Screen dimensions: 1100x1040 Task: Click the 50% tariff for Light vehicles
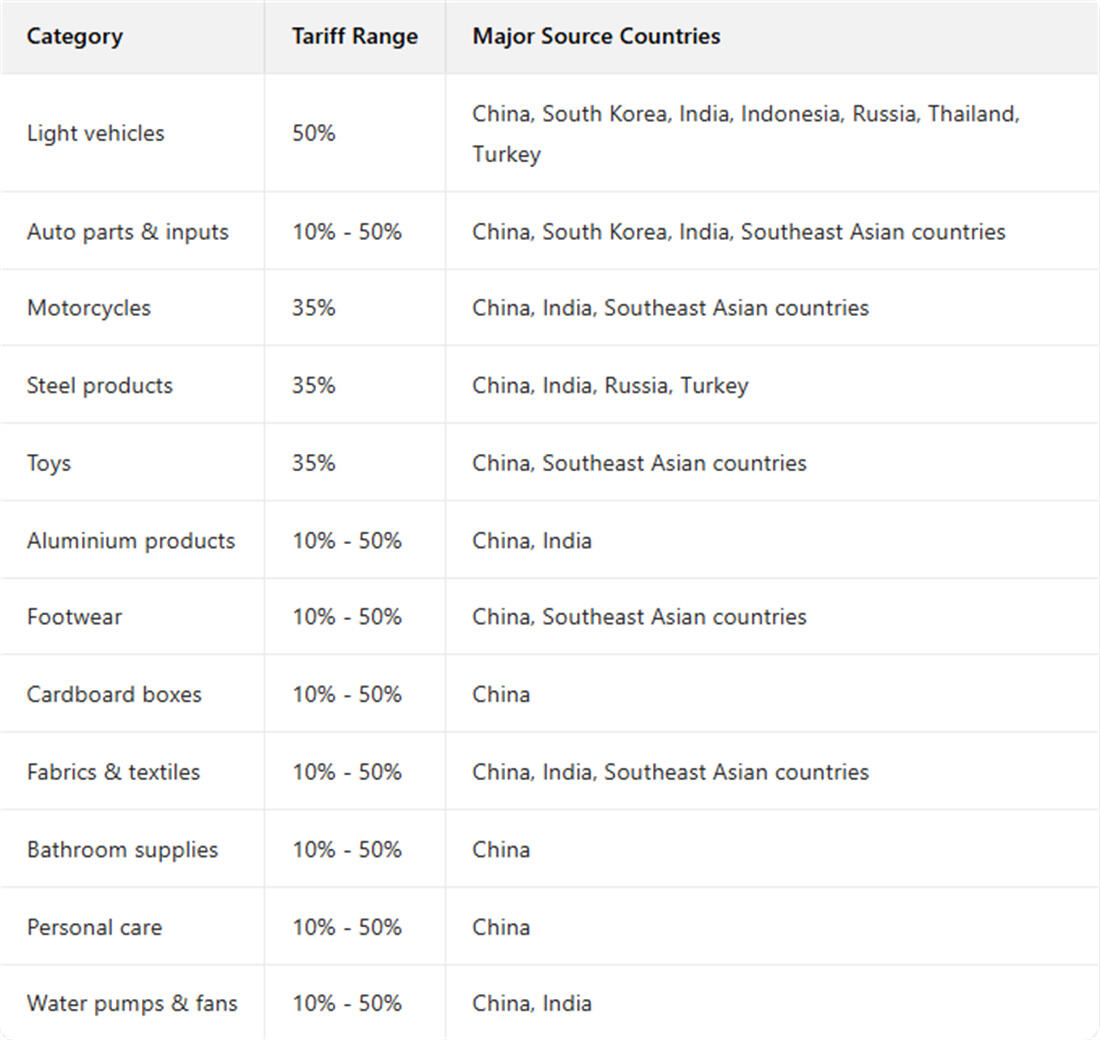coord(314,134)
